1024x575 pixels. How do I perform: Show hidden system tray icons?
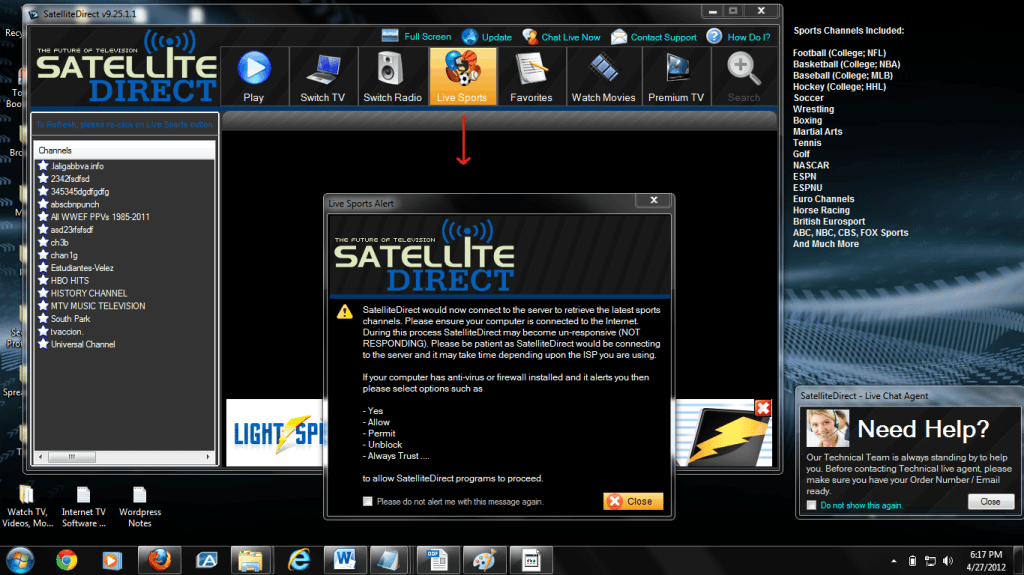(893, 561)
